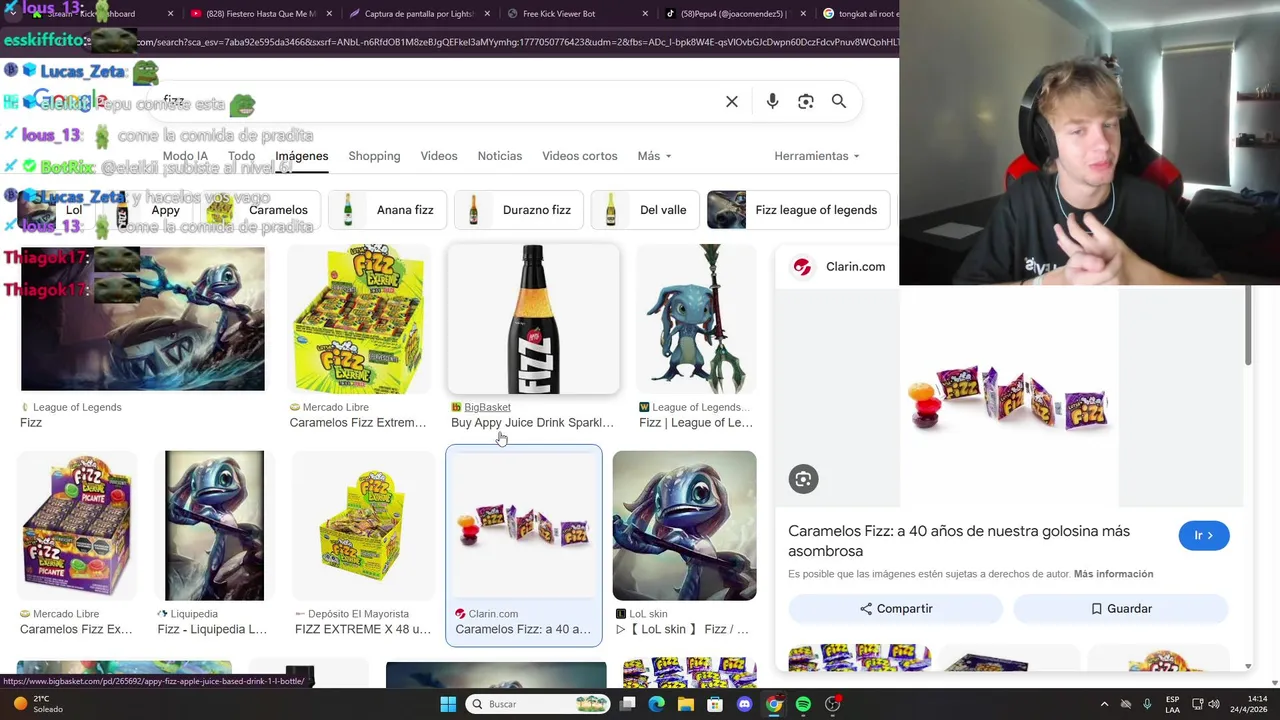
Task: Expand the Más menu
Action: coord(654,156)
